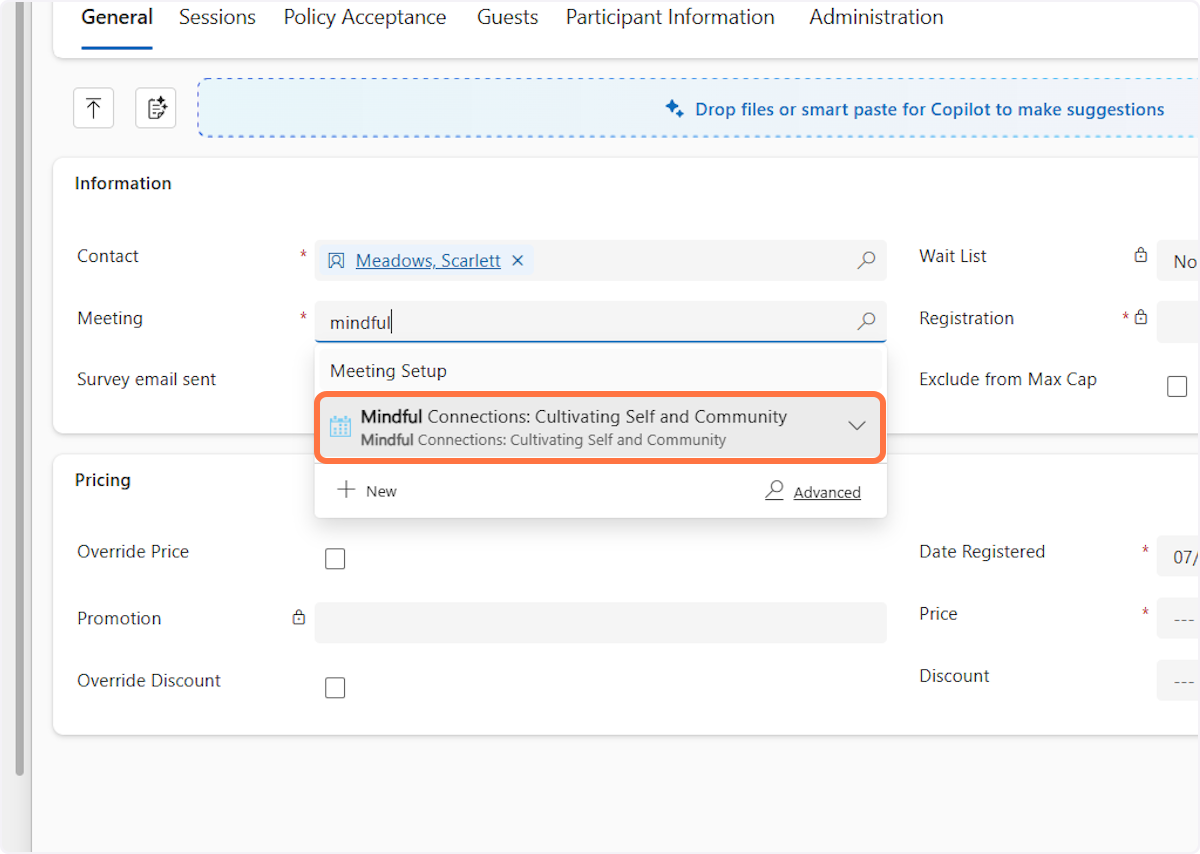Click the upload arrow icon button
The image size is (1200, 854).
pos(94,108)
